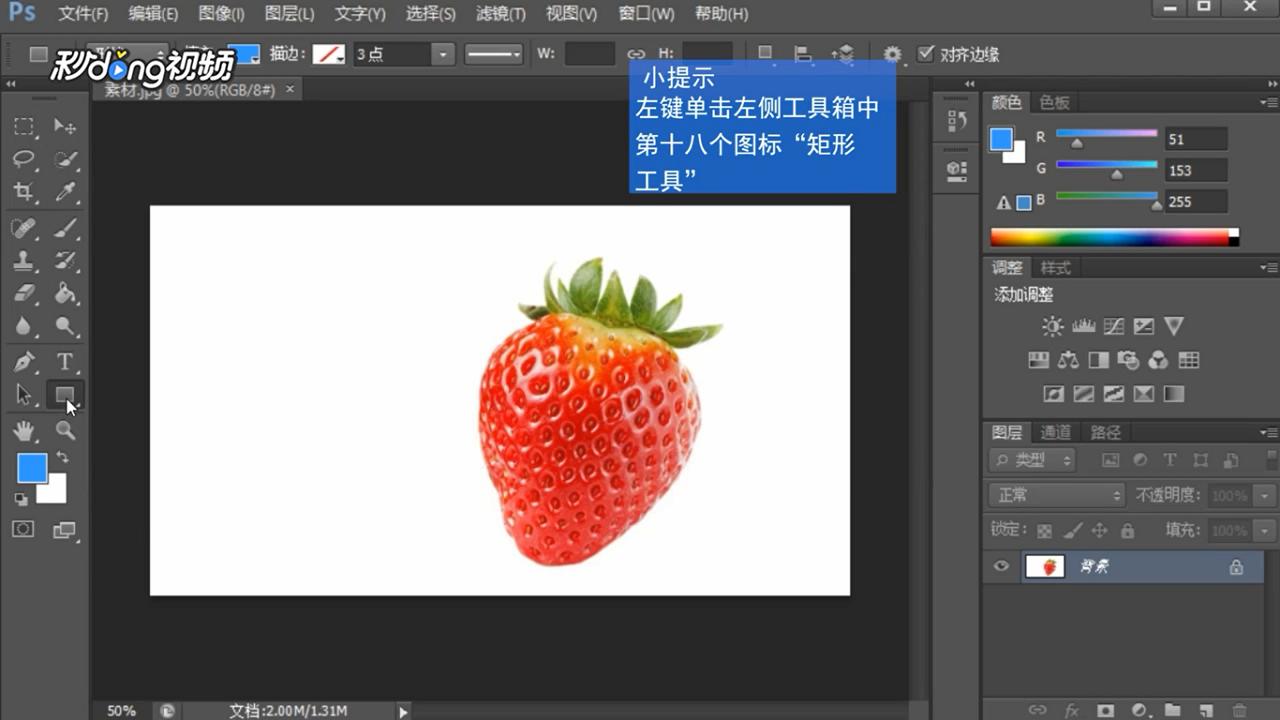Viewport: 1280px width, 720px height.
Task: Select the Hand tool
Action: [x=24, y=431]
